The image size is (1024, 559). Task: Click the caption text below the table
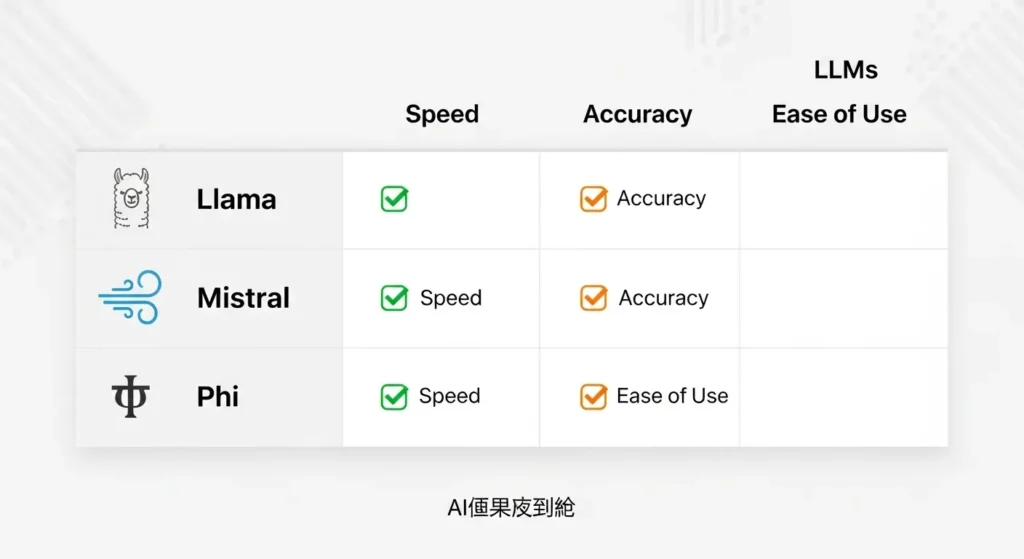pyautogui.click(x=511, y=508)
